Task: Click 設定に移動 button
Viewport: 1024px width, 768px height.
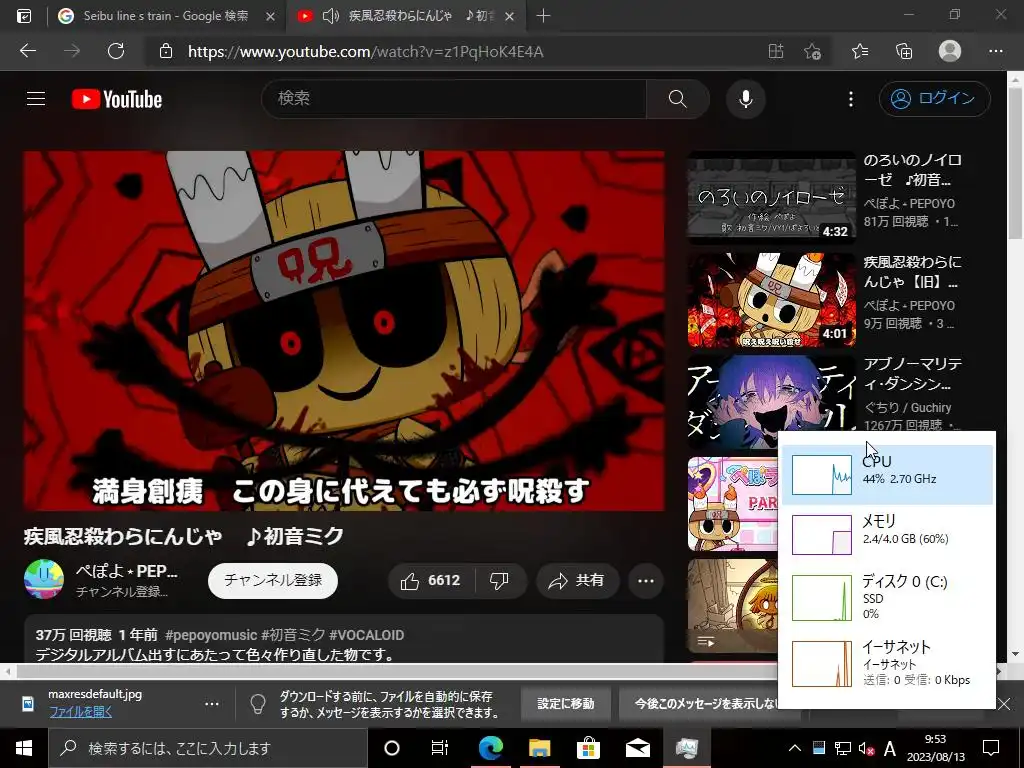Action: (566, 703)
